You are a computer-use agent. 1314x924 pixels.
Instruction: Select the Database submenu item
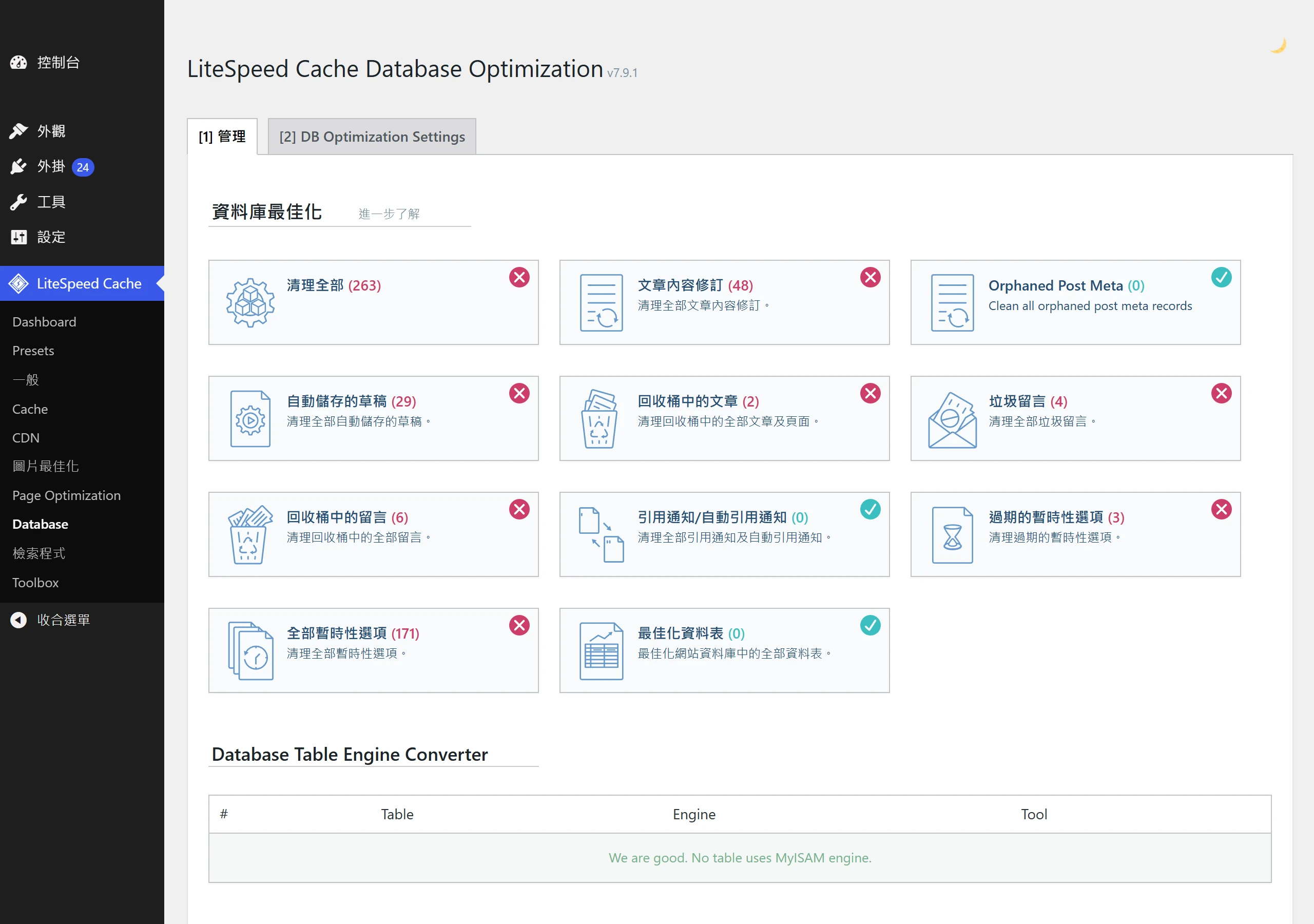pos(40,525)
